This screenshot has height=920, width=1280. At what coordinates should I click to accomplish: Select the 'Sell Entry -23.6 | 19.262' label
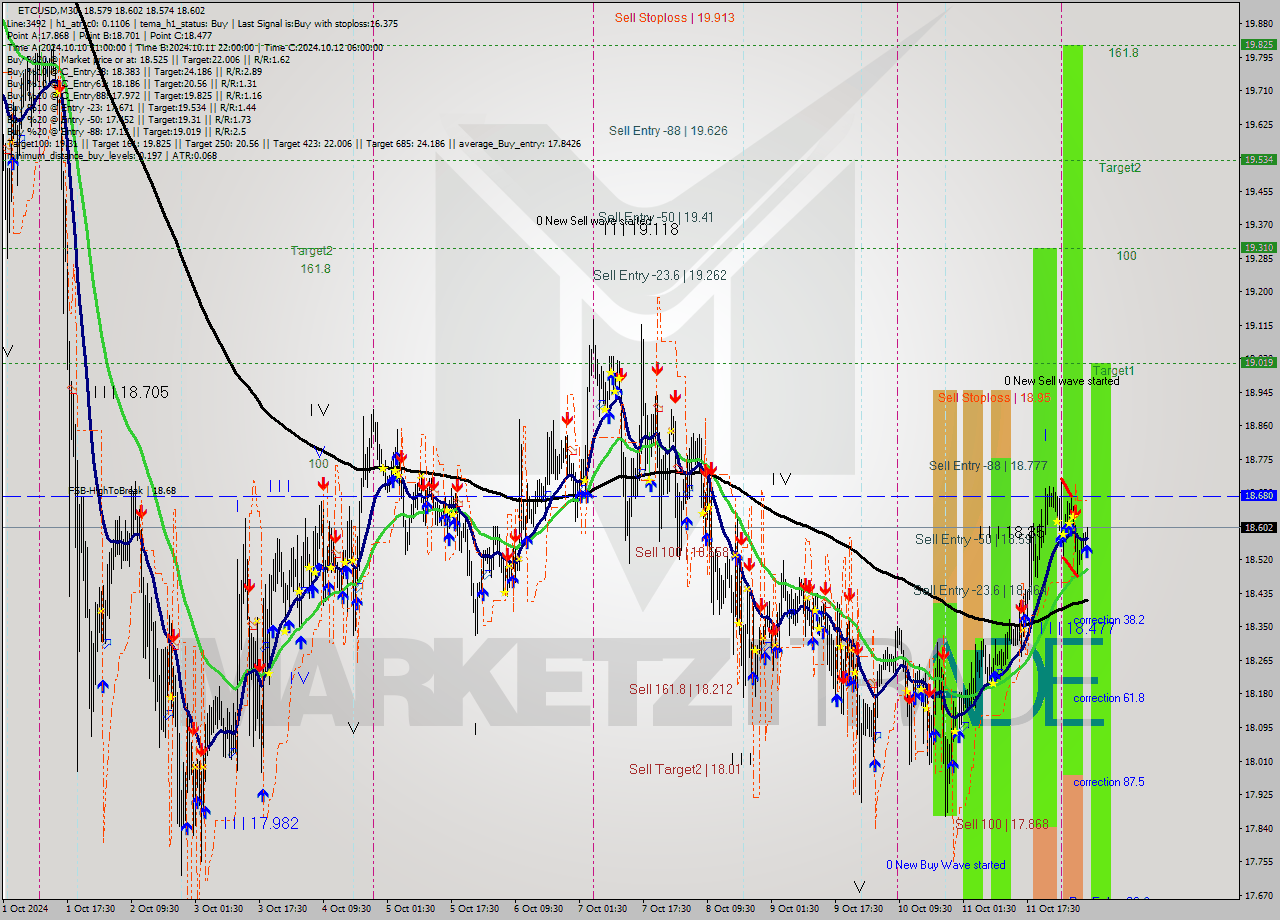[660, 275]
